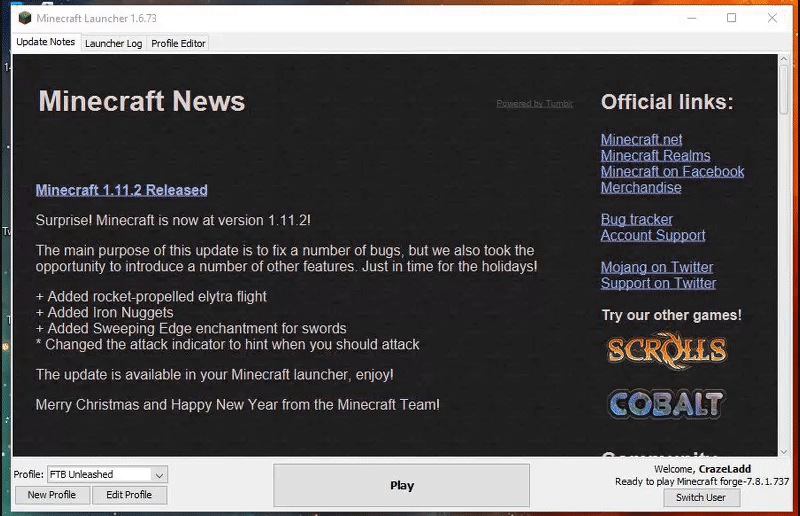Click the New Profile button
800x516 pixels.
(52, 495)
